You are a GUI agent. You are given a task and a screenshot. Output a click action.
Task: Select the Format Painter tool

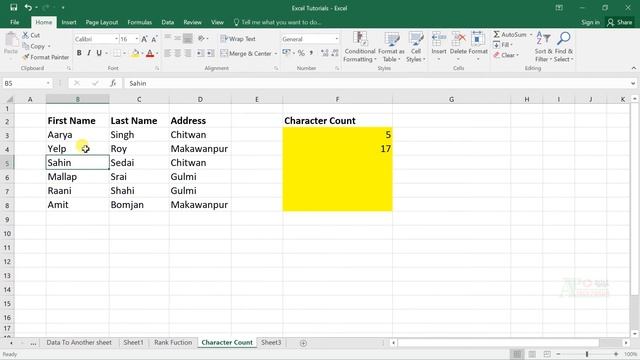(x=46, y=57)
